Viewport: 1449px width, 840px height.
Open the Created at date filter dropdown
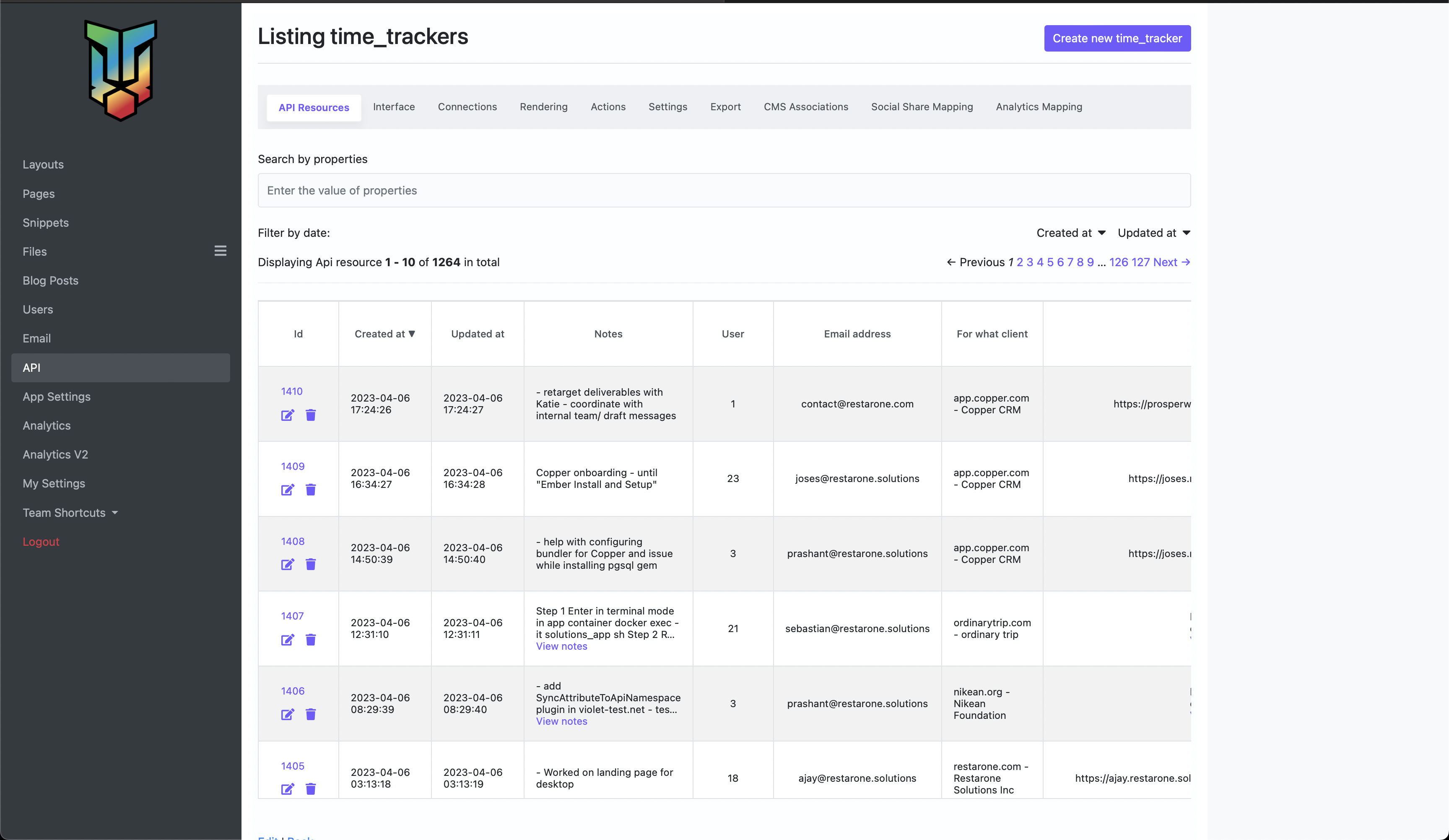pos(1071,233)
